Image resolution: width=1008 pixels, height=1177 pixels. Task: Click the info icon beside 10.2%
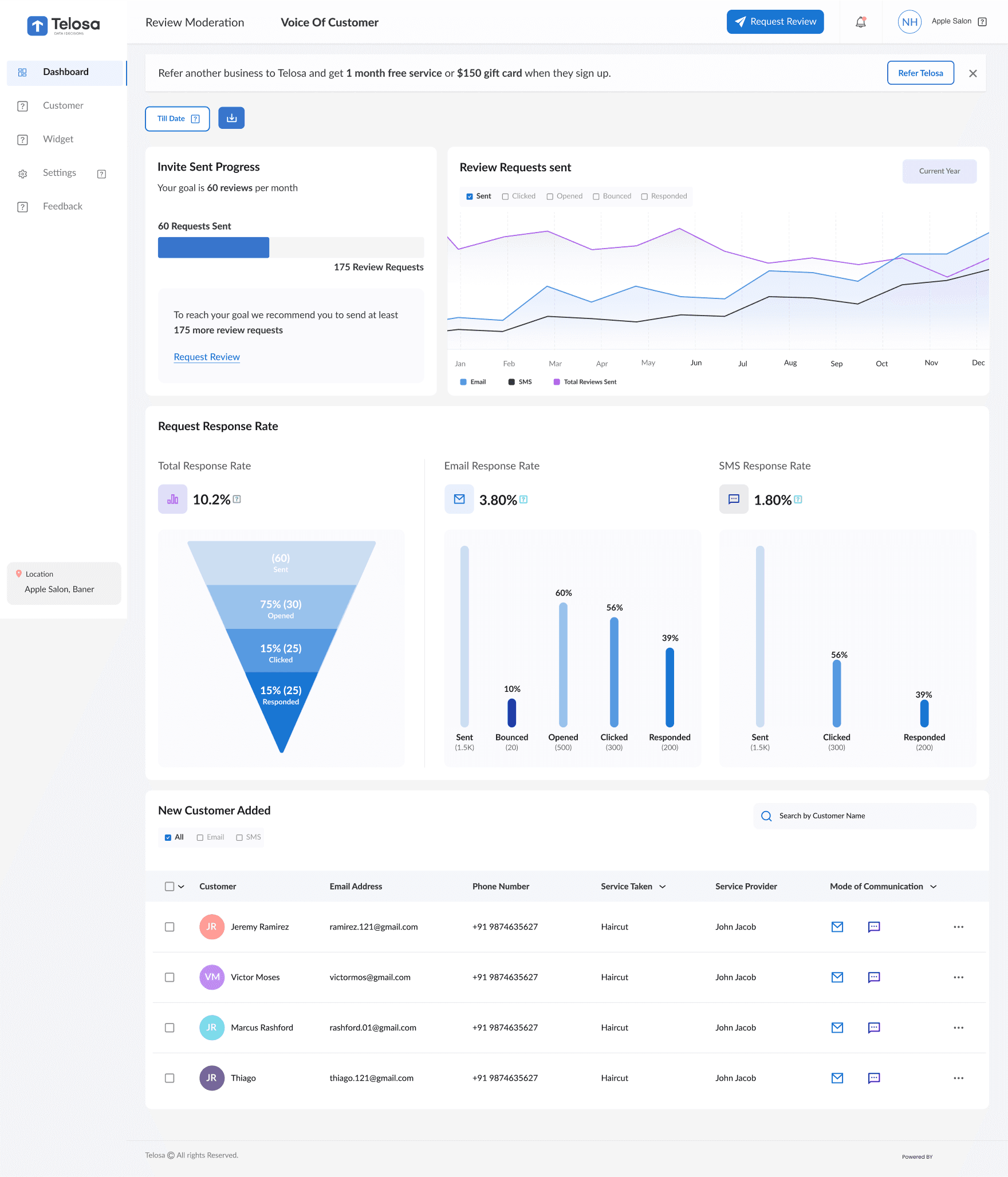237,499
